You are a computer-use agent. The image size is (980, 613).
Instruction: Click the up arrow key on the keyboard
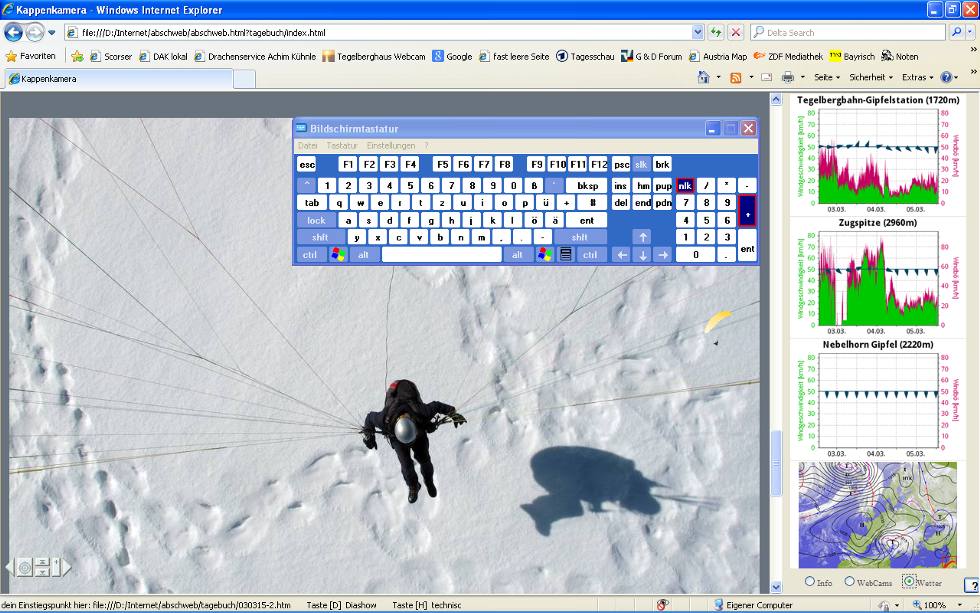point(642,237)
